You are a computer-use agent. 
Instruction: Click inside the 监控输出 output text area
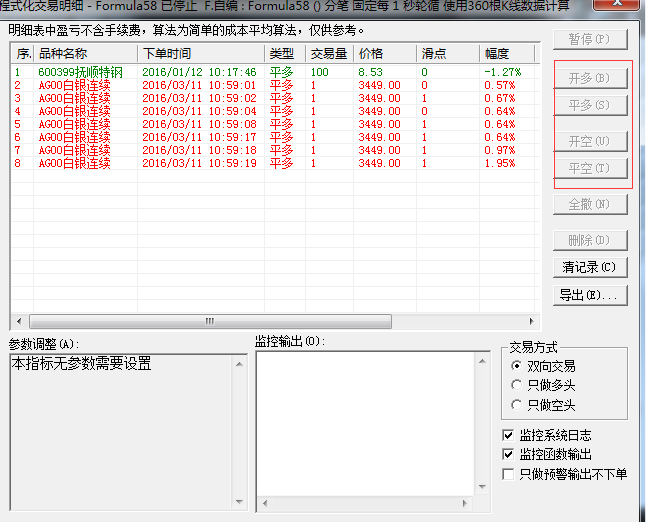[x=366, y=424]
